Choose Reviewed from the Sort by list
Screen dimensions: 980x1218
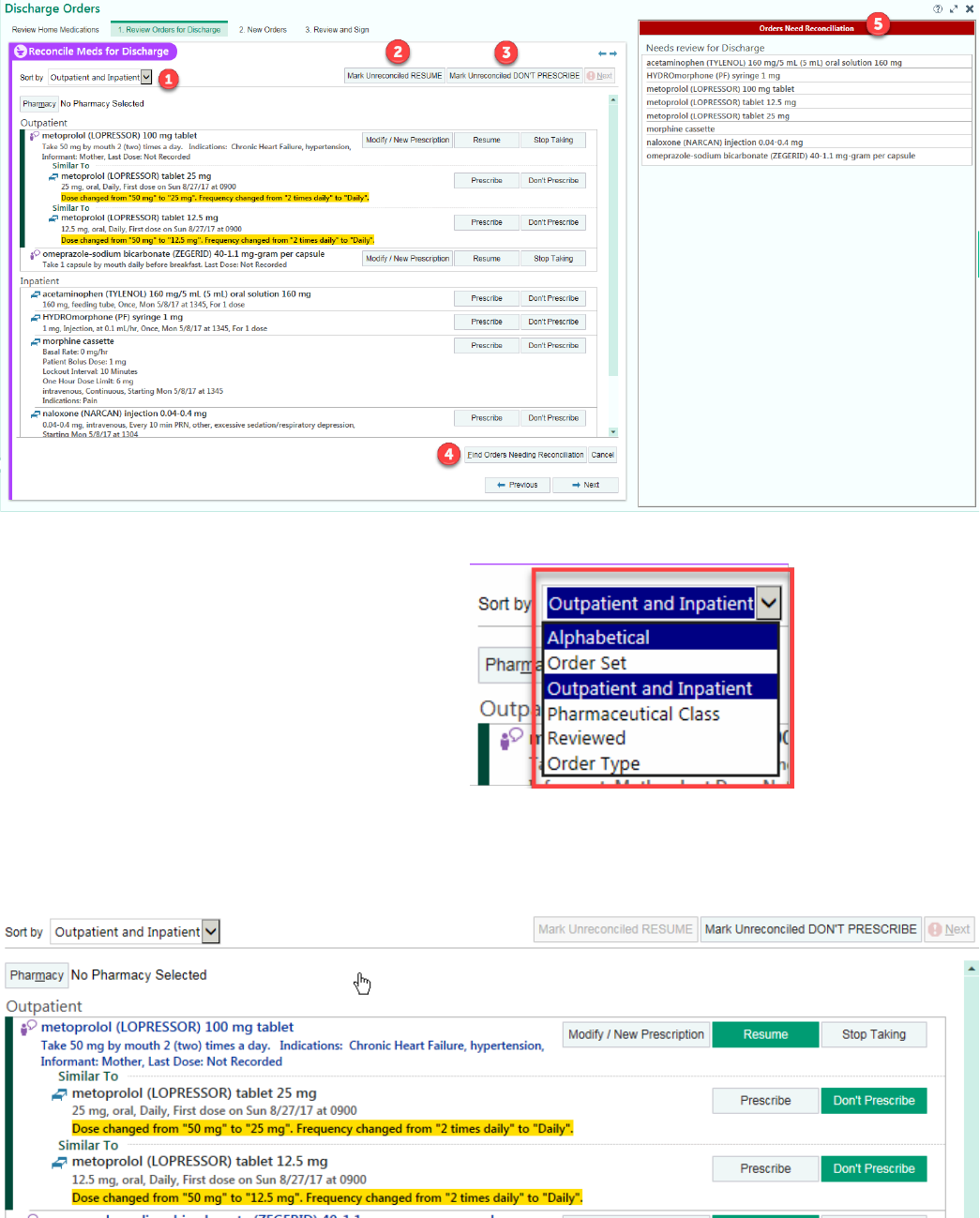660,738
